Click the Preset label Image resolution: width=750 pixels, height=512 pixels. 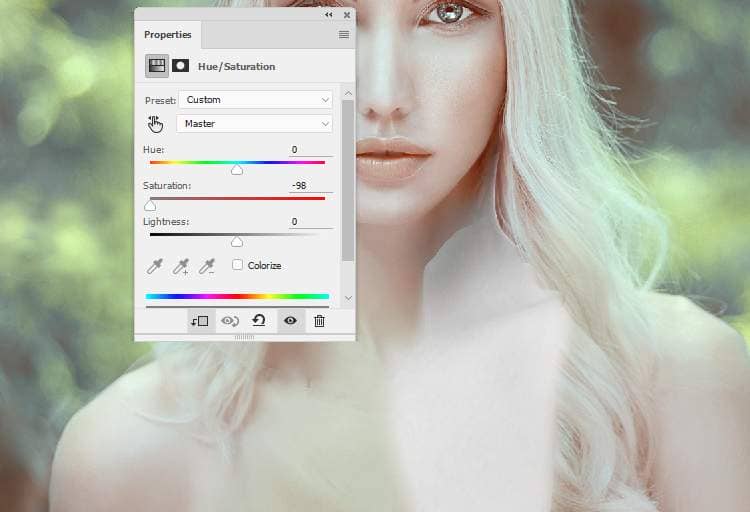[161, 100]
